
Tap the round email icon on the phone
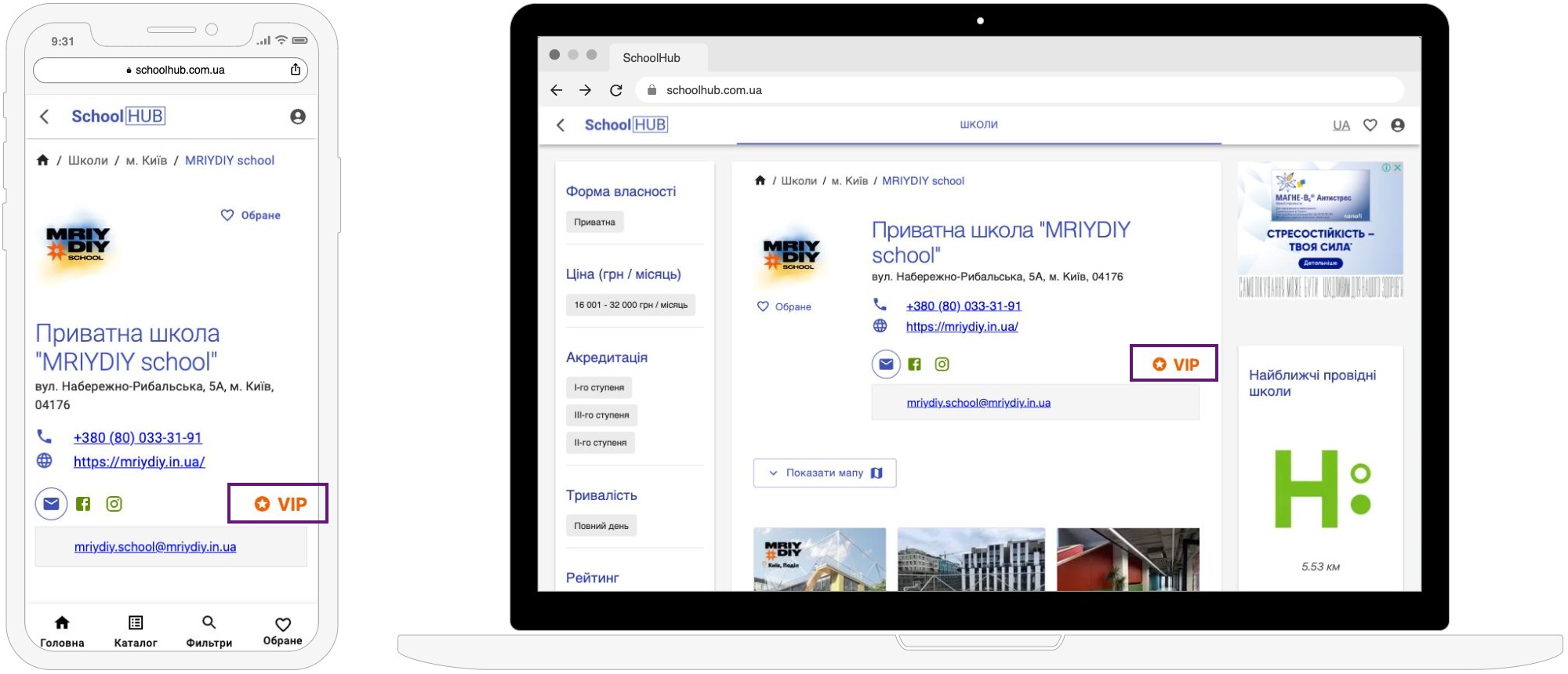click(51, 504)
